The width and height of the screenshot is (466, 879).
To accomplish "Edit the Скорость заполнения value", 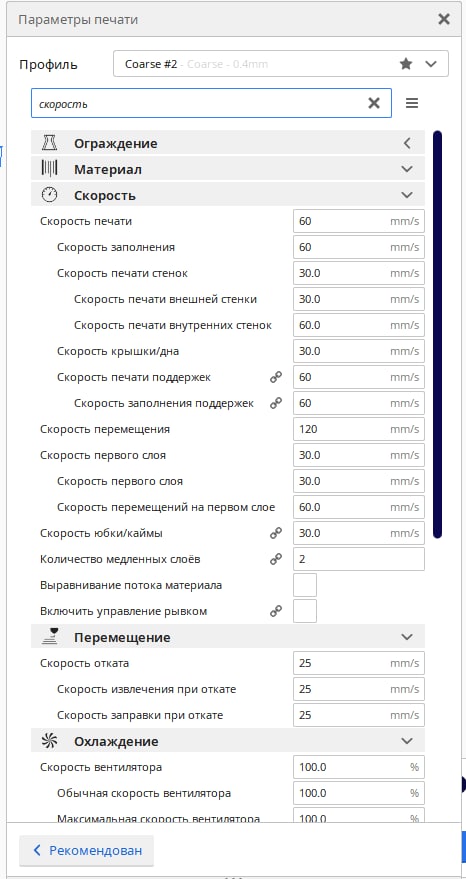I will tap(359, 247).
